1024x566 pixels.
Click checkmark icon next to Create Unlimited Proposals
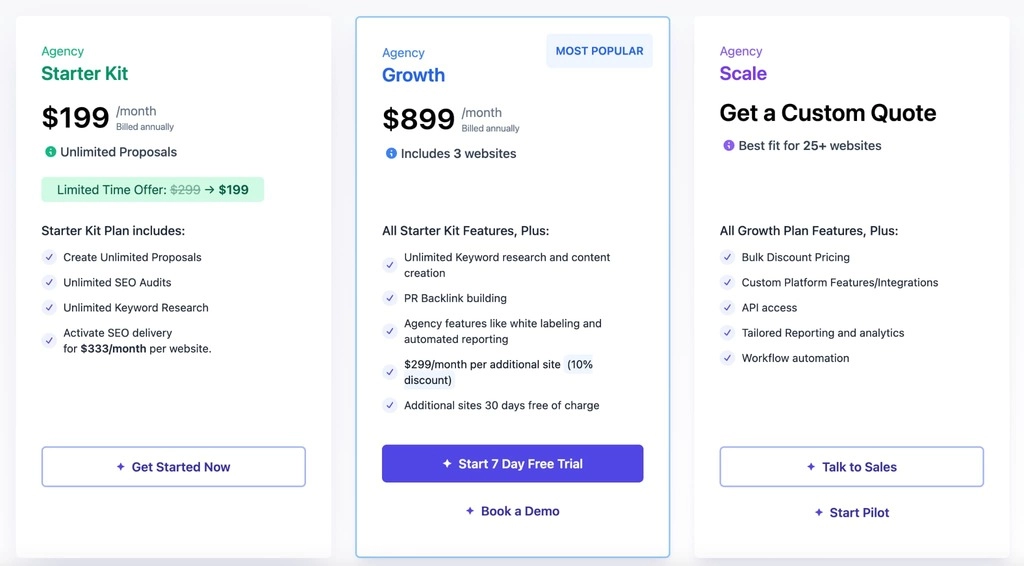pyautogui.click(x=49, y=257)
